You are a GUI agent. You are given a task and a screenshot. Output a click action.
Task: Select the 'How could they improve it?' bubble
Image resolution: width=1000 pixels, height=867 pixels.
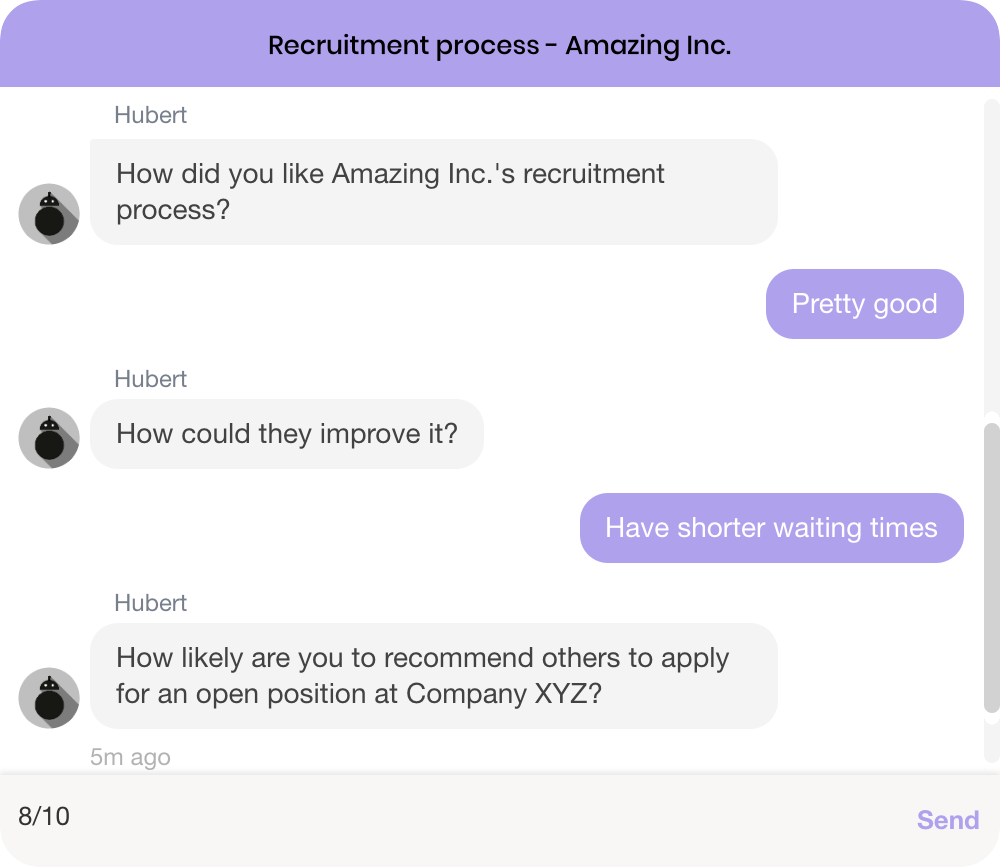coord(287,434)
